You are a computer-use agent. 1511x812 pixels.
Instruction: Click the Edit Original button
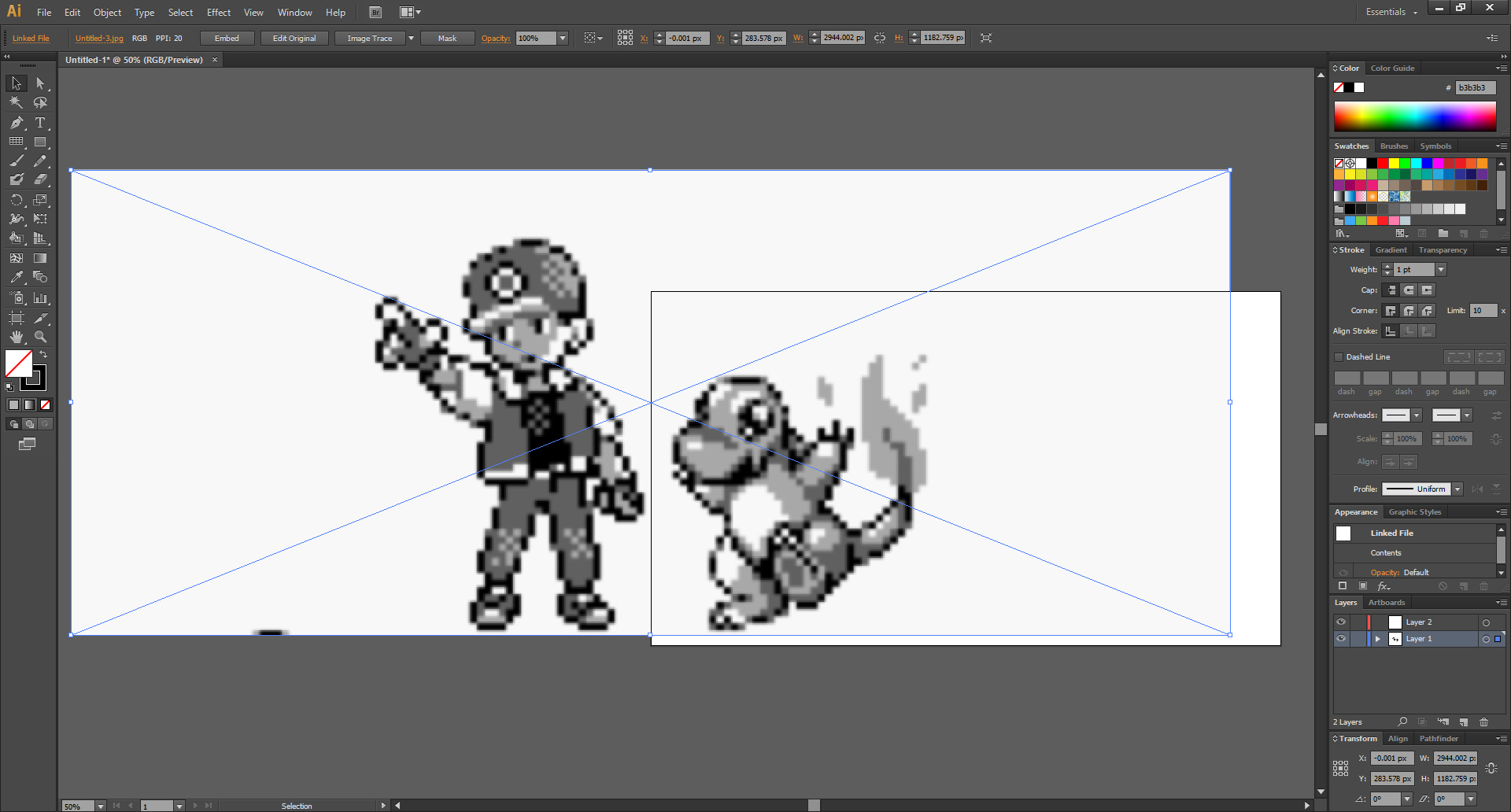294,38
